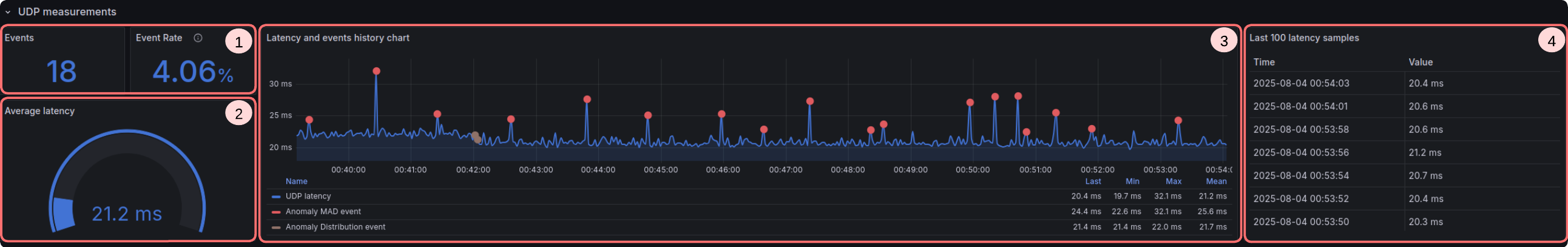Click UDP latency Max value 32.1 ms
This screenshot has width=1568, height=247.
1168,197
